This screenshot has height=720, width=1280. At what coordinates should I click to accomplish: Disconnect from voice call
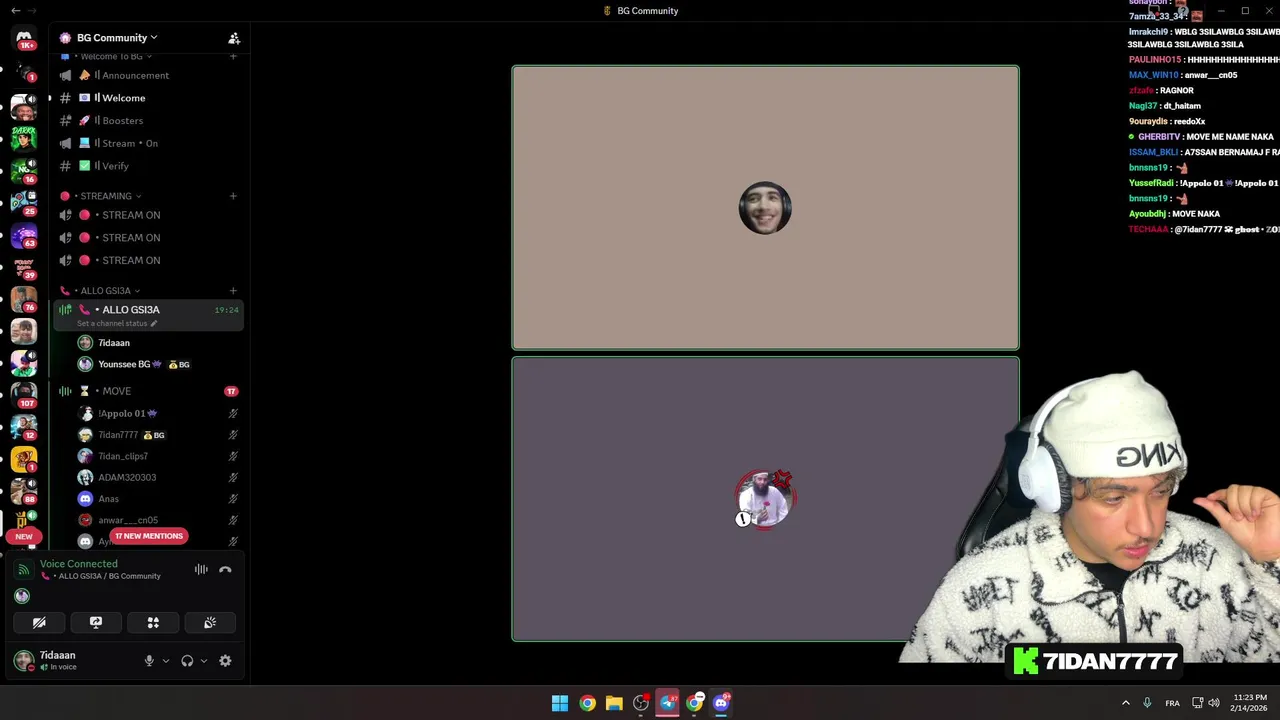[x=225, y=570]
